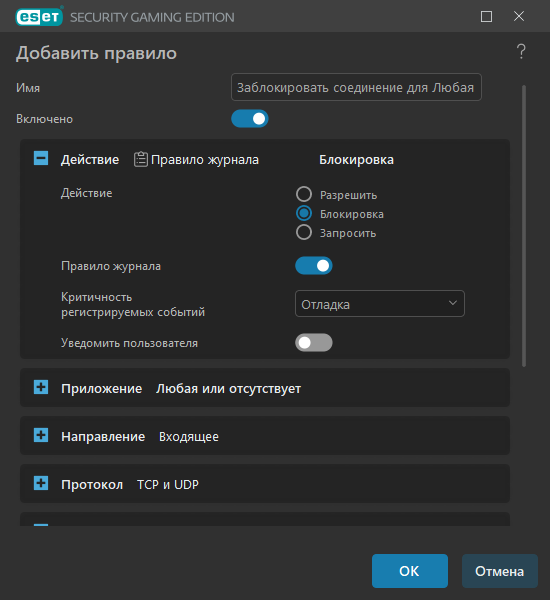Select the Блокировка radio button
The height and width of the screenshot is (600, 550).
304,213
